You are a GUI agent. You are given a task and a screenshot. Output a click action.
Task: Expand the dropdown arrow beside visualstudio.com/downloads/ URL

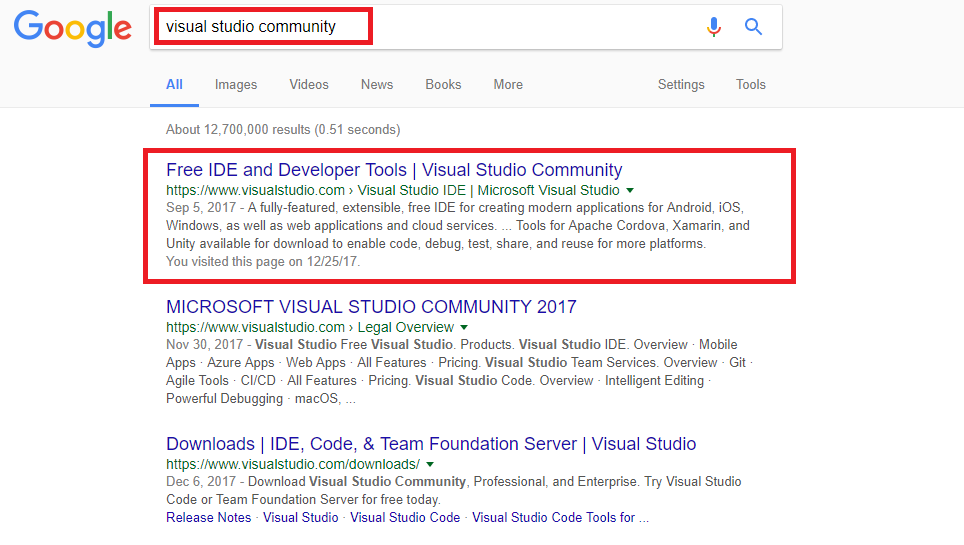[x=430, y=465]
